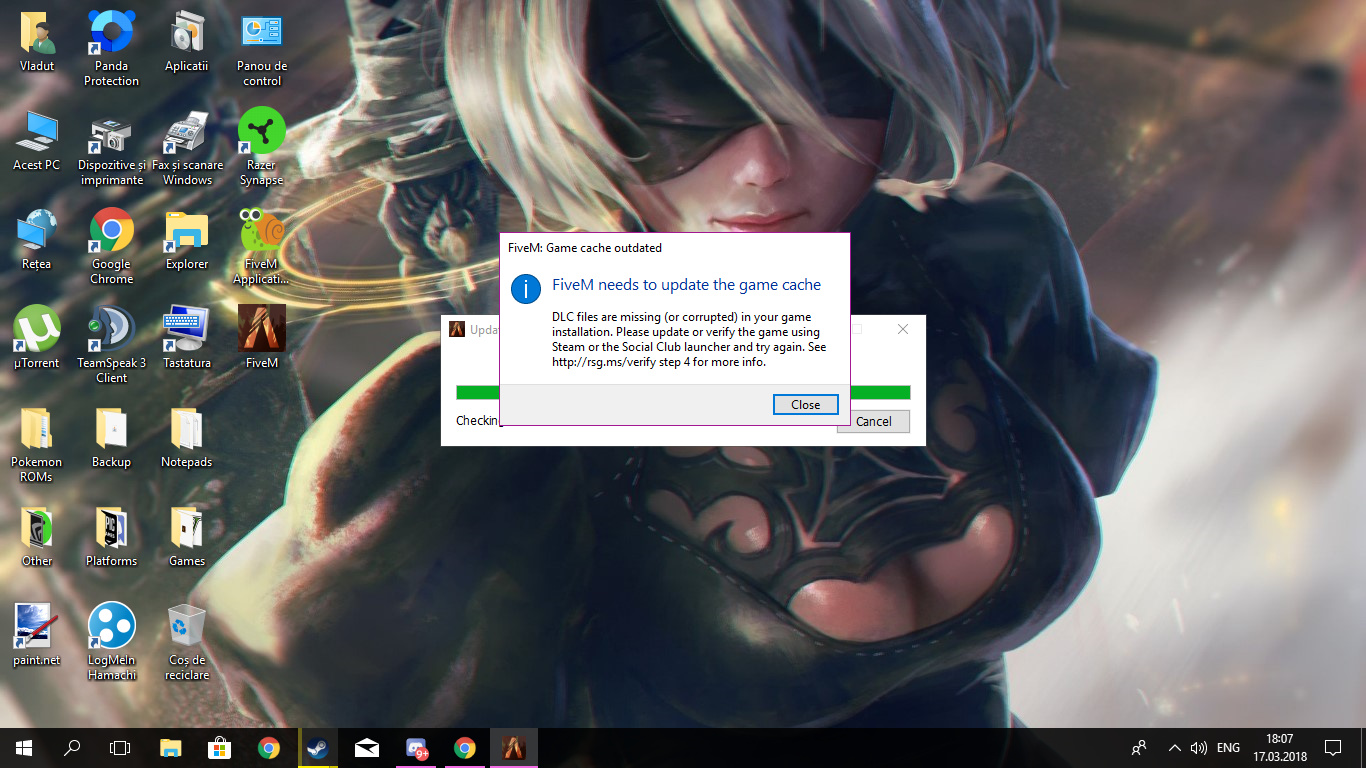
Task: Open Dispozitive si imprimante shortcut
Action: click(x=111, y=148)
